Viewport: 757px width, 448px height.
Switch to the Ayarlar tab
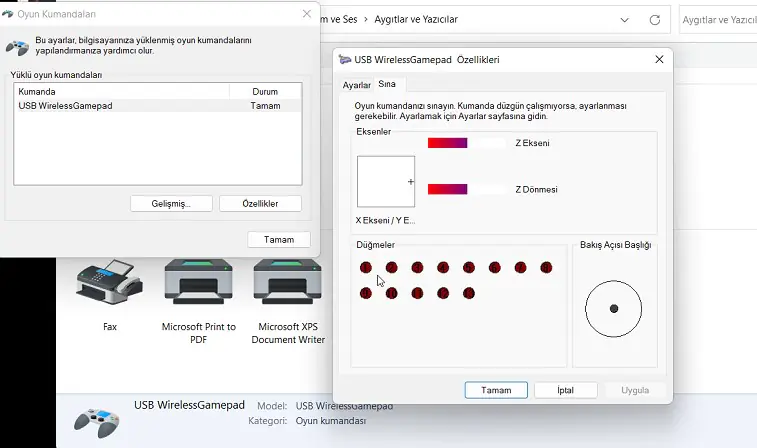click(x=356, y=85)
